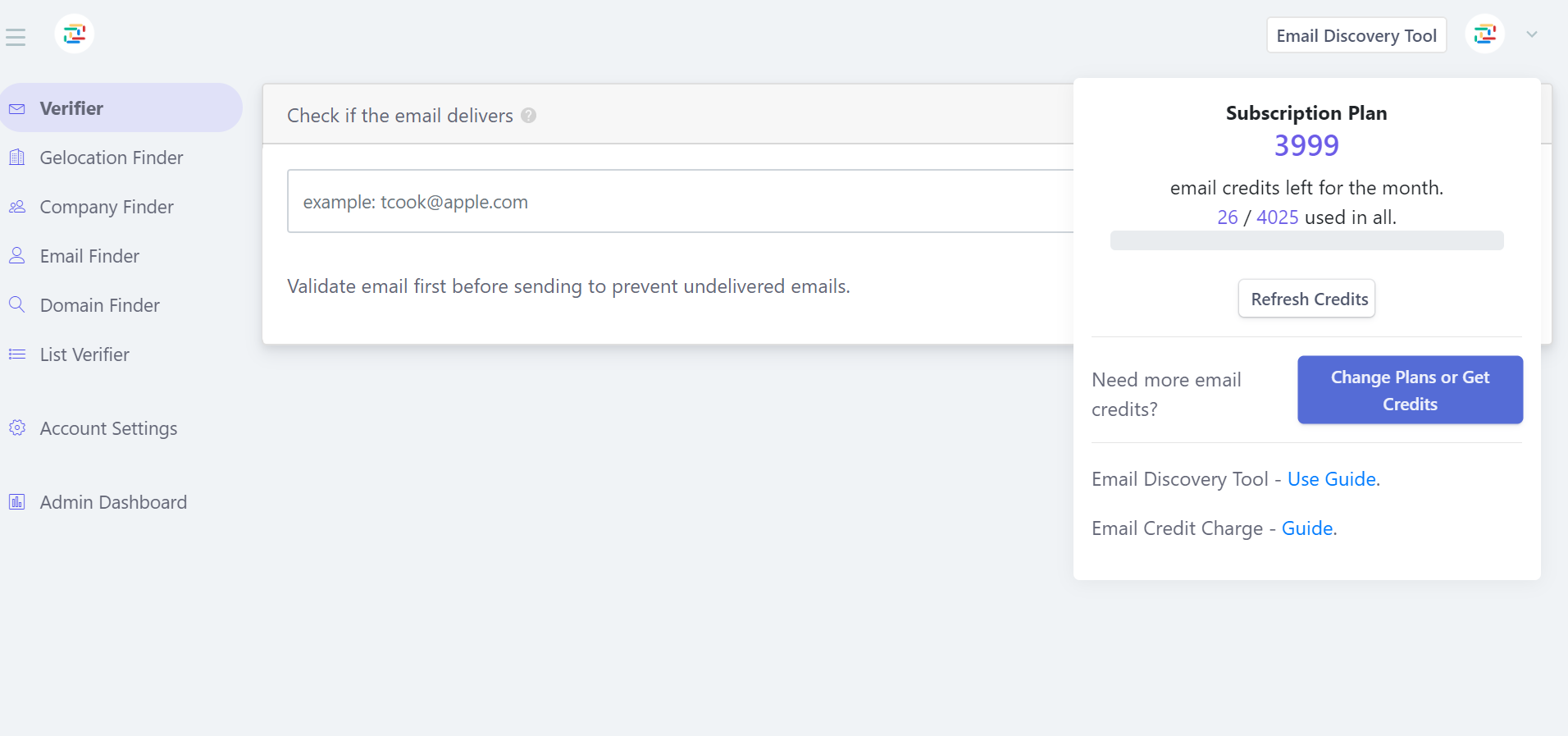Viewport: 1568px width, 736px height.
Task: Click the chart icon for Admin Dashboard
Action: click(x=17, y=502)
